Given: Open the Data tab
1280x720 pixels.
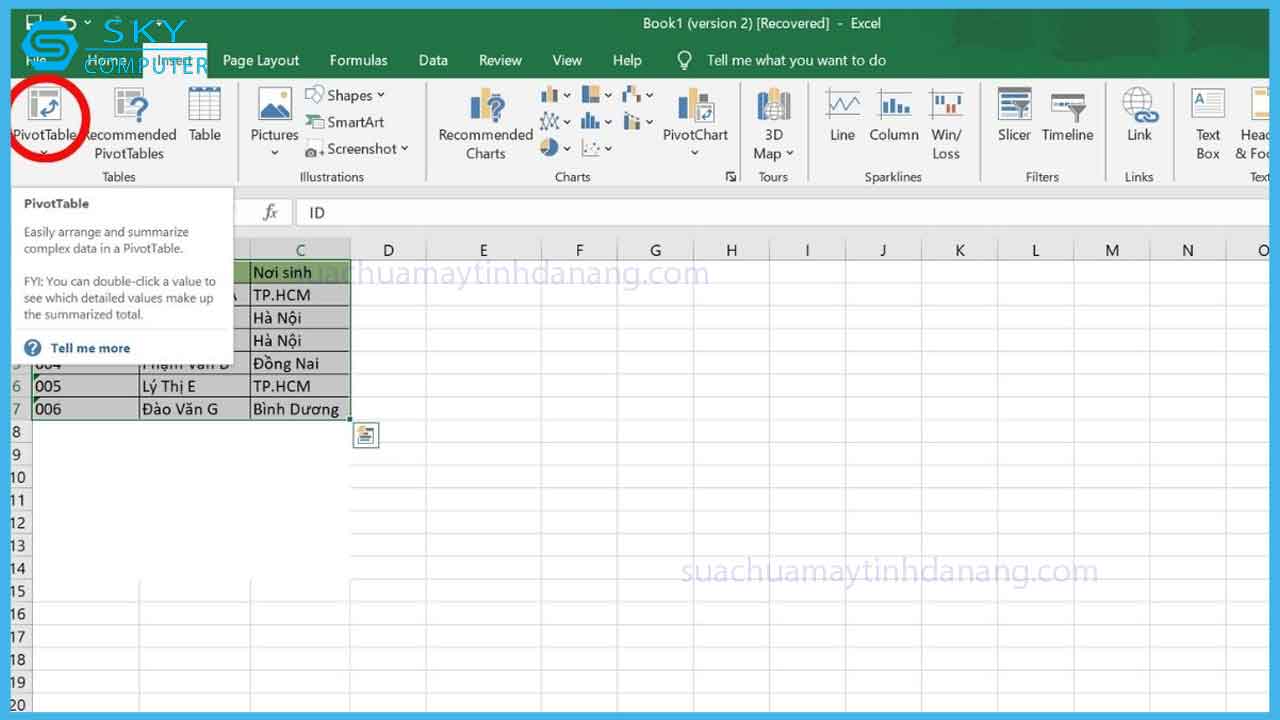Looking at the screenshot, I should pyautogui.click(x=433, y=60).
